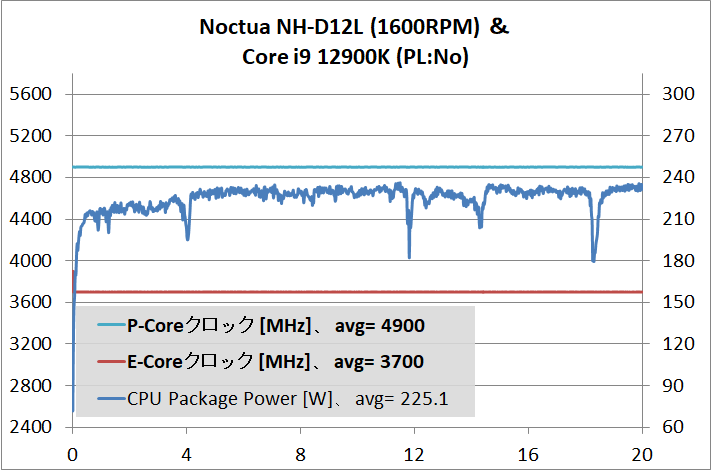Viewport: 711px width, 470px height.
Task: Select horizontal axis label 20
Action: point(642,455)
